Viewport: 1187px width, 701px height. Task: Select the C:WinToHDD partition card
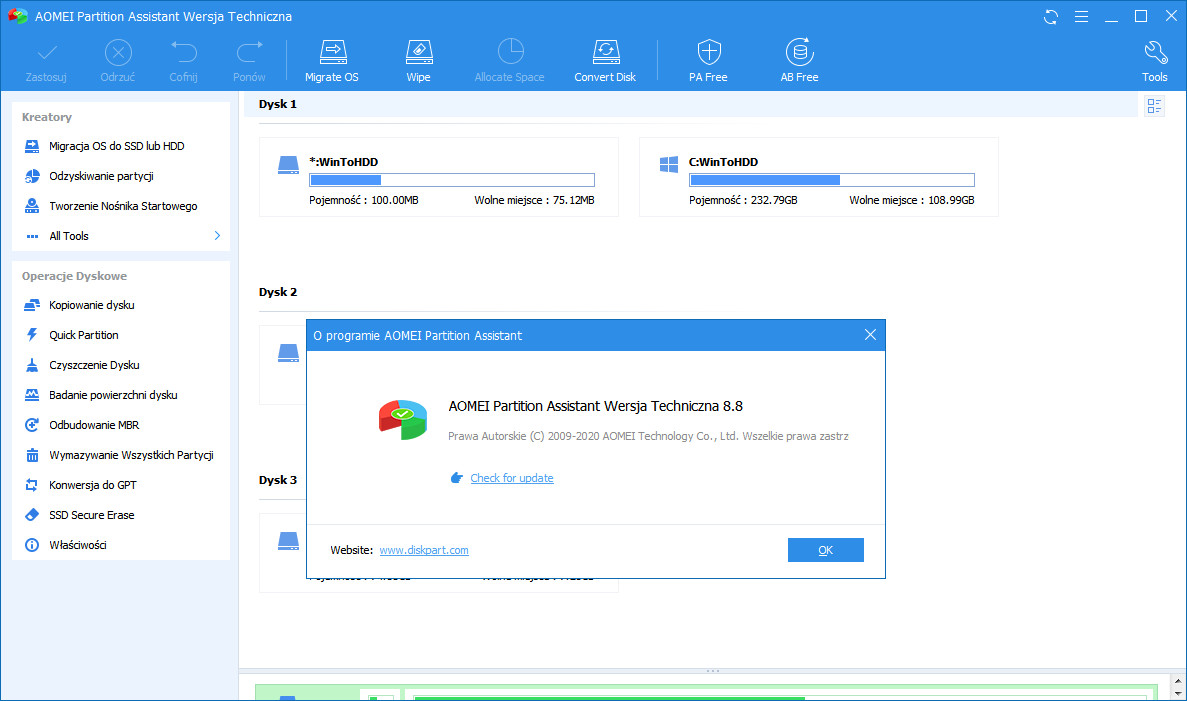[819, 177]
